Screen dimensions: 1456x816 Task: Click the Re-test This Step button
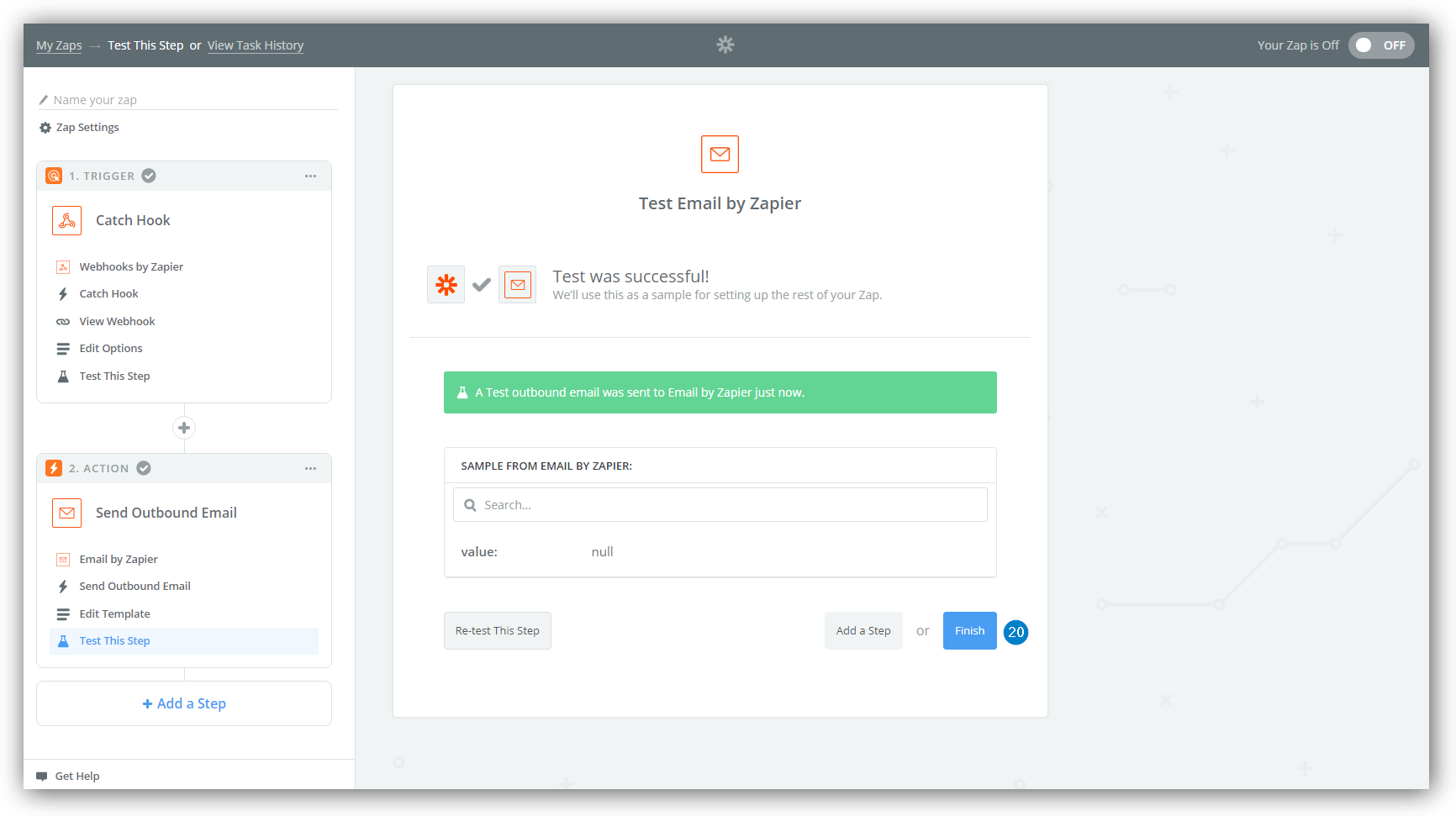[x=498, y=631]
